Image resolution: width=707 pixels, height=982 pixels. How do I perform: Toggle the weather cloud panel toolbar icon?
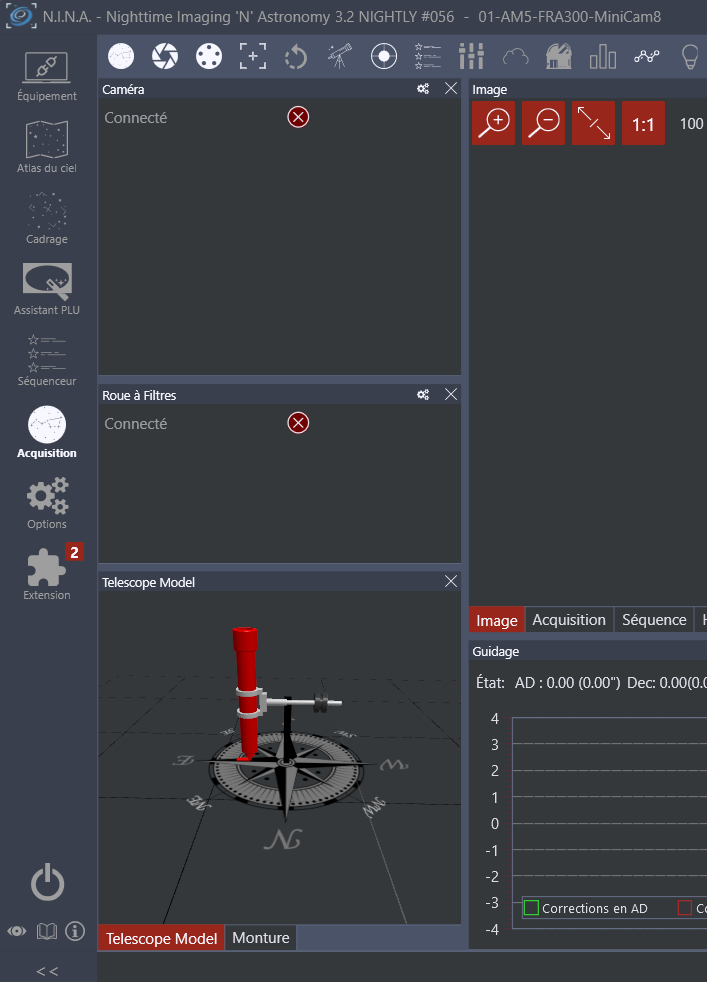(x=515, y=58)
